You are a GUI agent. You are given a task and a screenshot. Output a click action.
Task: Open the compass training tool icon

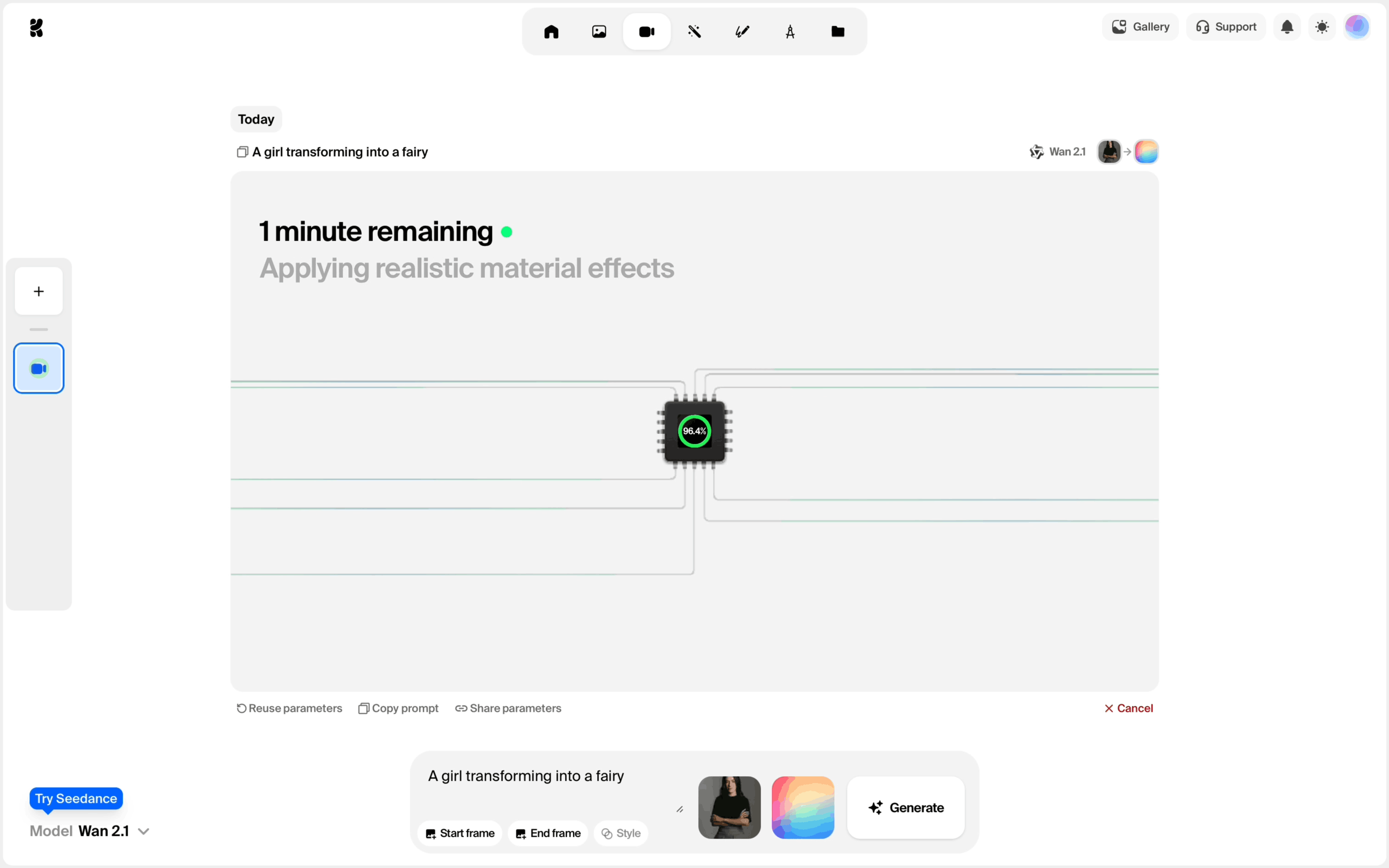point(790,32)
